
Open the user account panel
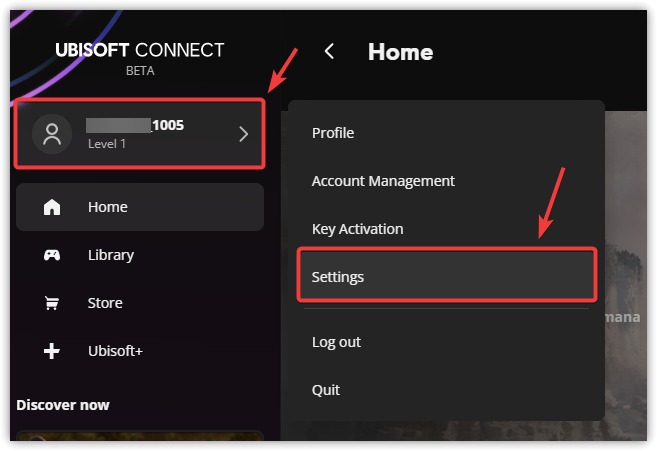[x=140, y=134]
